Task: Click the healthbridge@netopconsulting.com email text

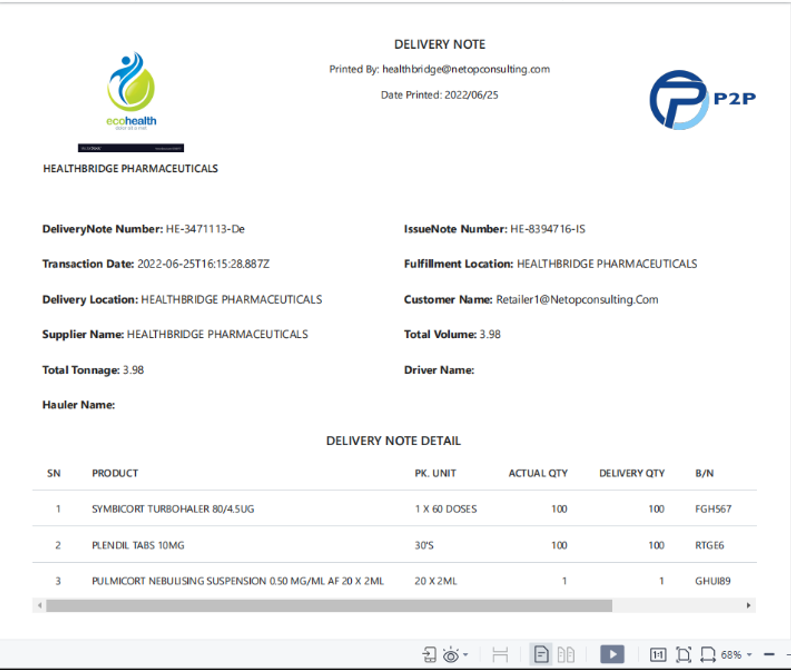Action: point(466,69)
